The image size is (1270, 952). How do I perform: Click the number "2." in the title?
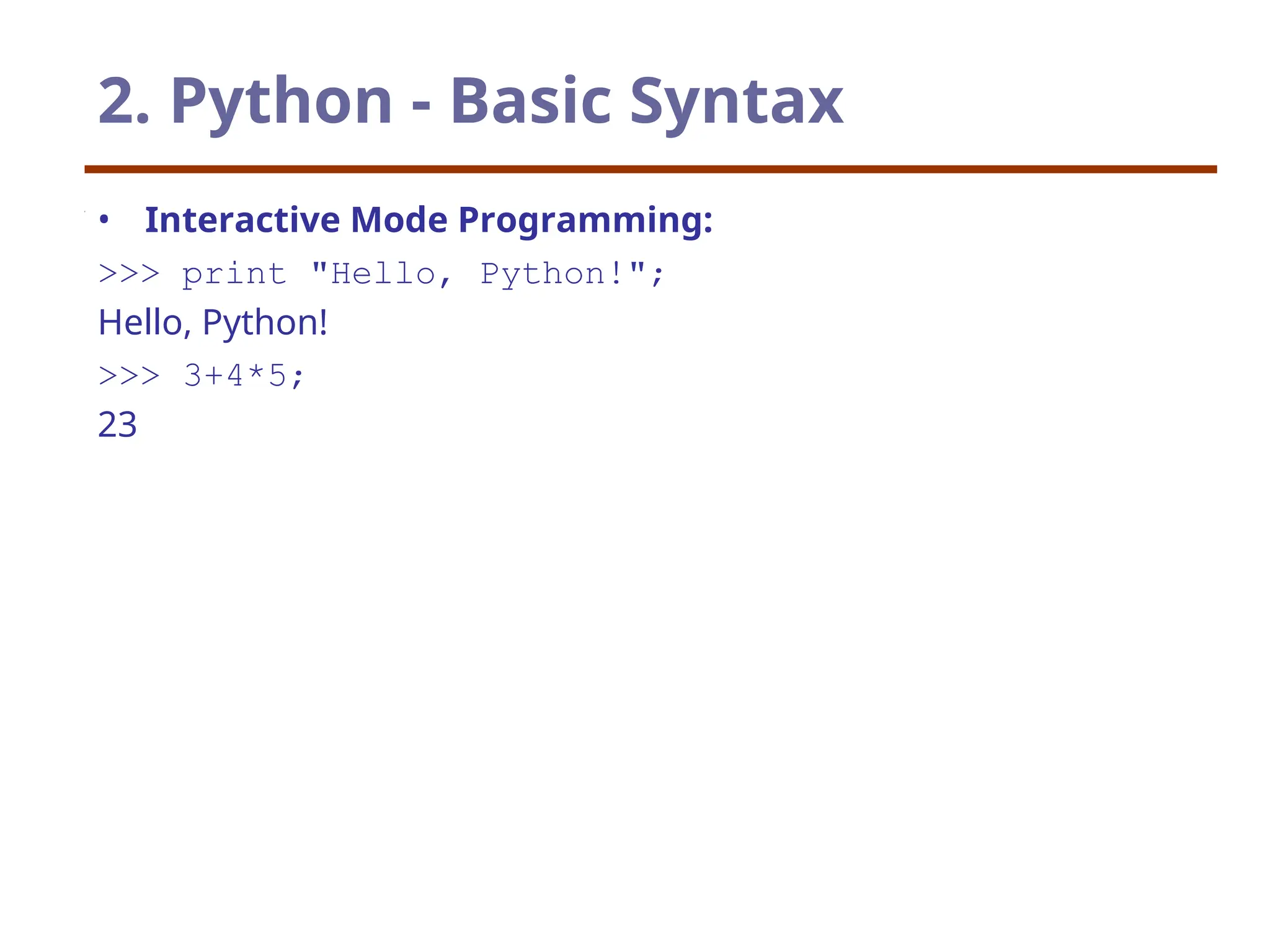click(124, 101)
